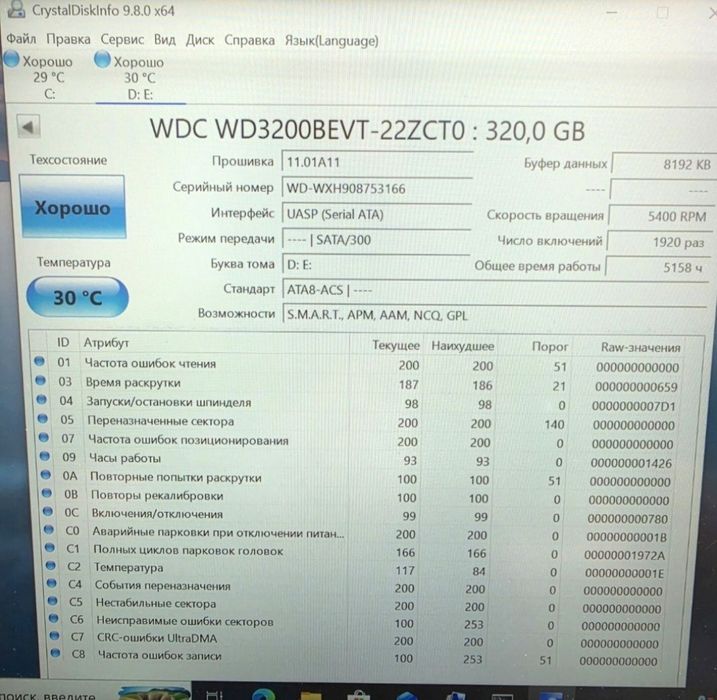
Task: Select row Часы работы
Action: (x=358, y=460)
